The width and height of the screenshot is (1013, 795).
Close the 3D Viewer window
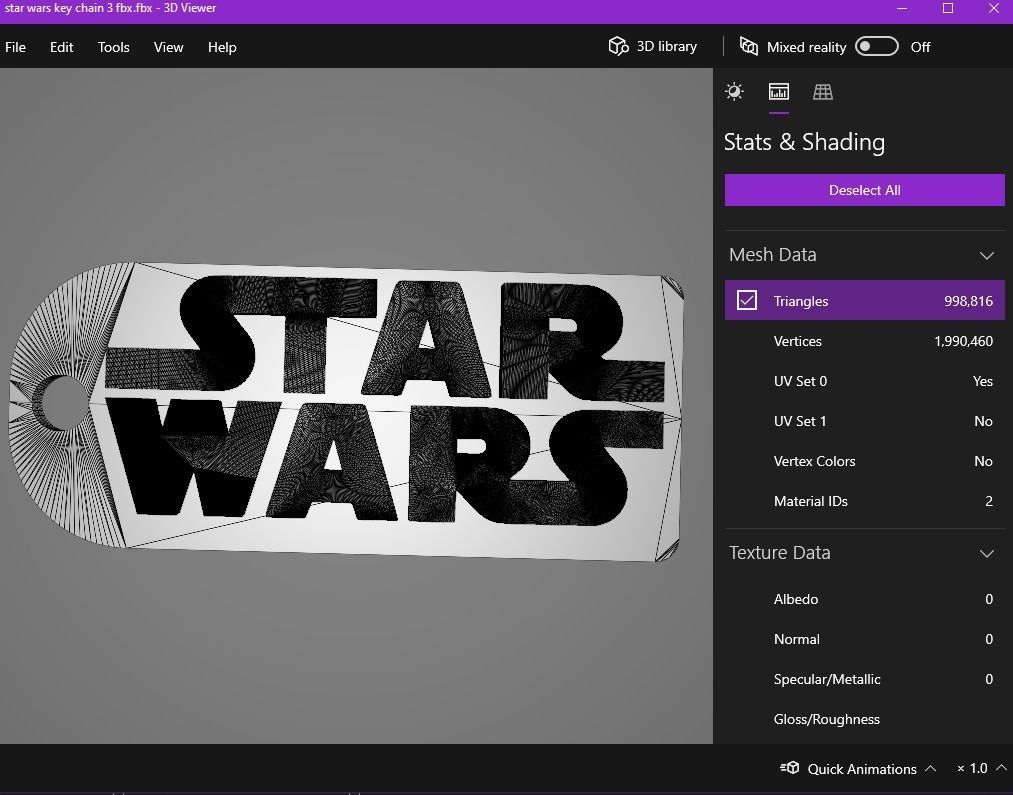point(994,8)
